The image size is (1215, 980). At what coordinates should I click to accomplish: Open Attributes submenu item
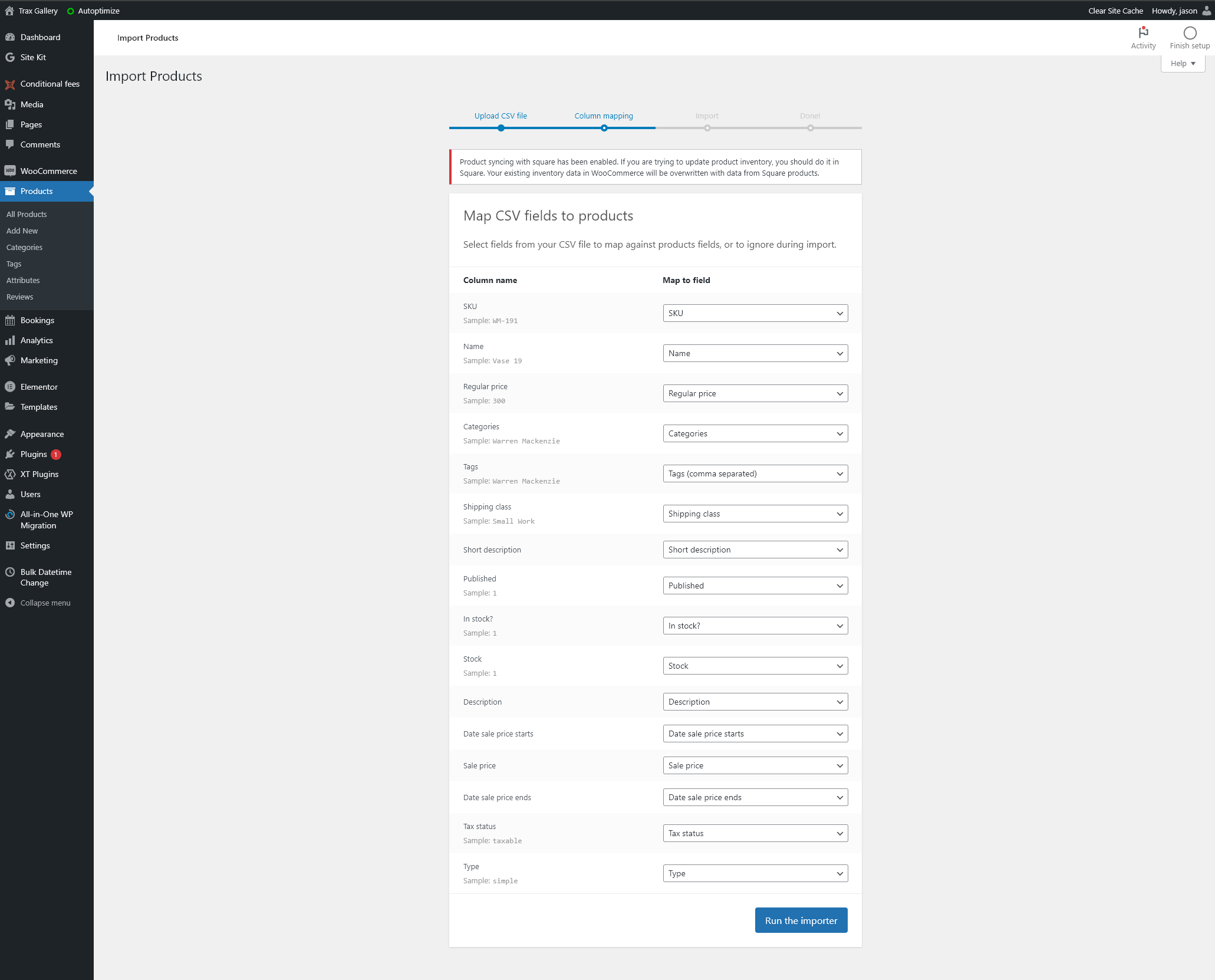point(23,280)
